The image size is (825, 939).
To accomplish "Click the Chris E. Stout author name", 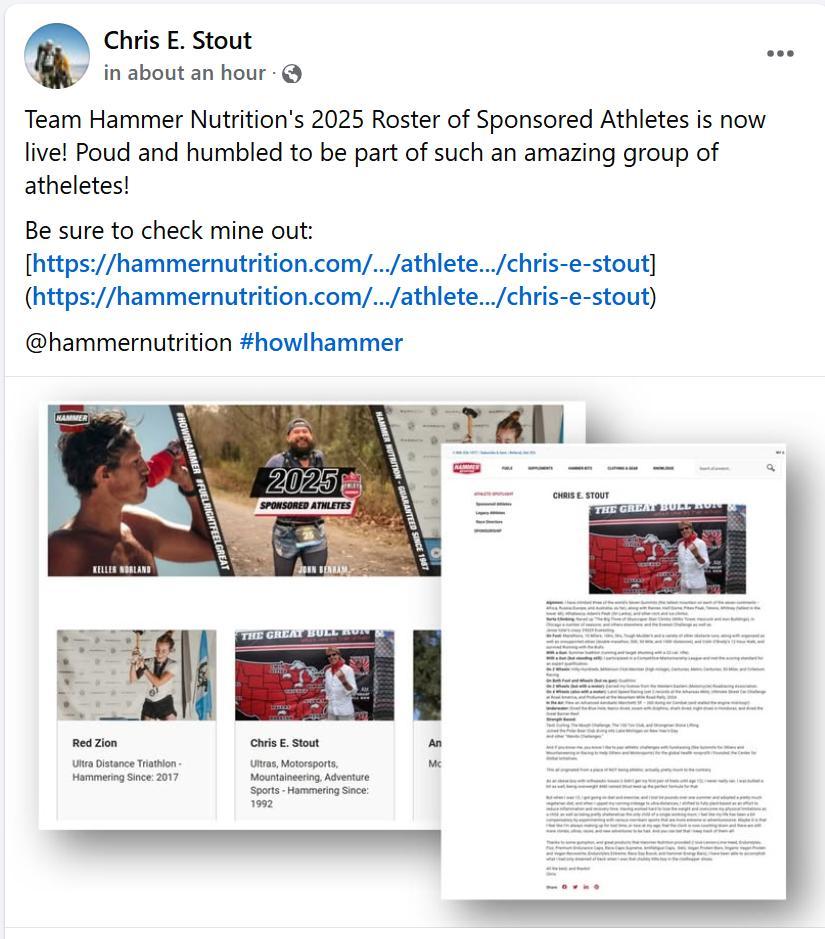I will pyautogui.click(x=177, y=41).
